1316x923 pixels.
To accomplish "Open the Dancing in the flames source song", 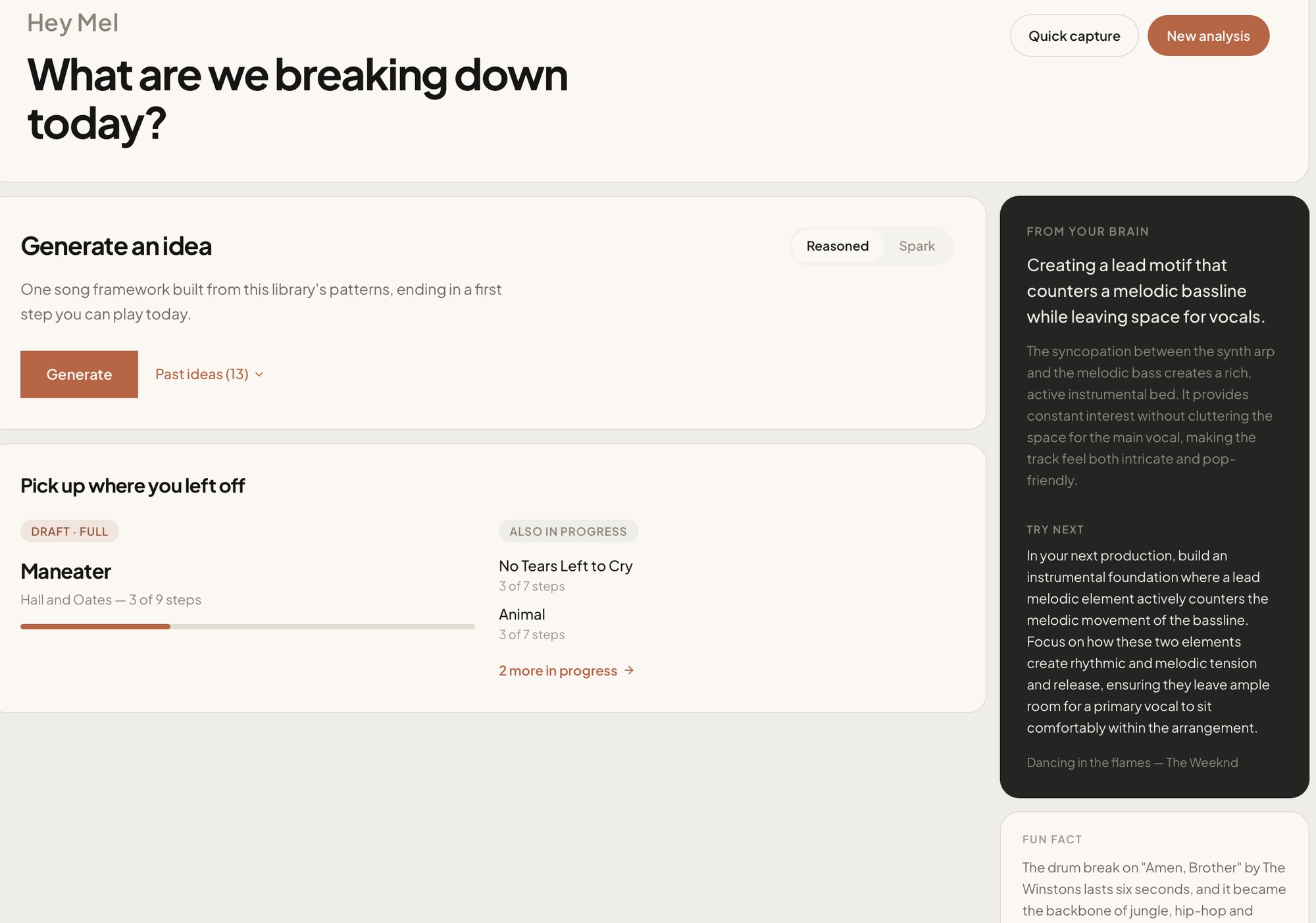I will pyautogui.click(x=1132, y=762).
